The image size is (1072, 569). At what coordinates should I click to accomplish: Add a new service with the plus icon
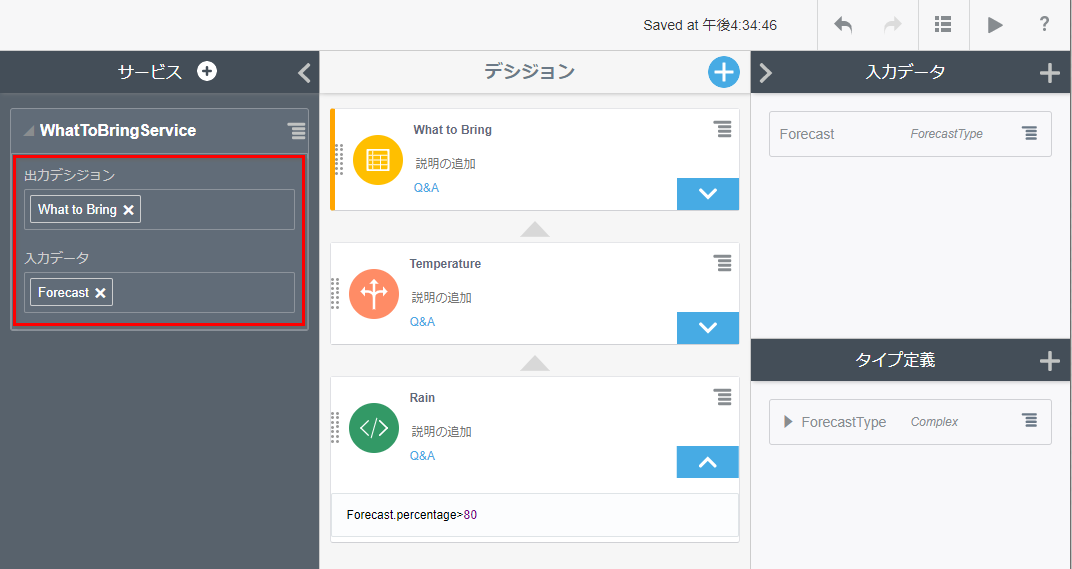point(207,71)
